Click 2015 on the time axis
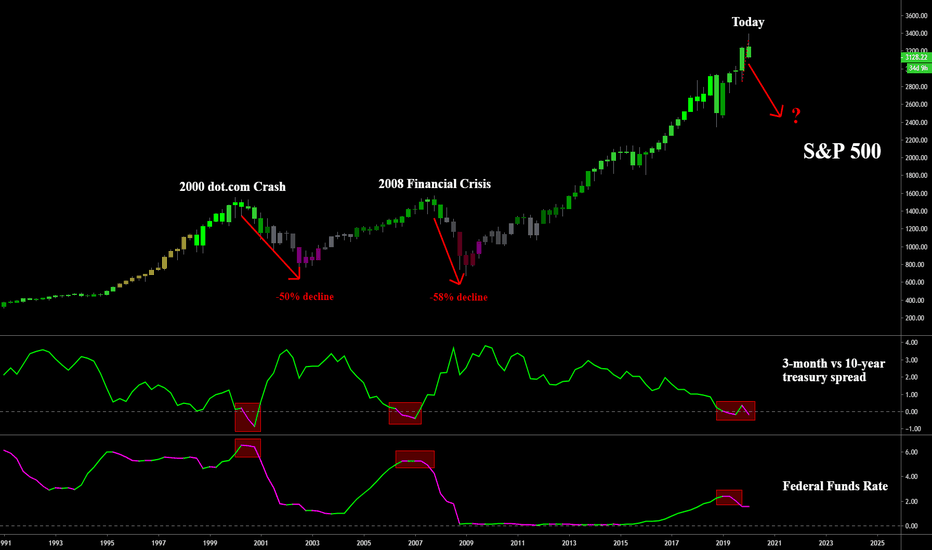The image size is (932, 550). 621,543
